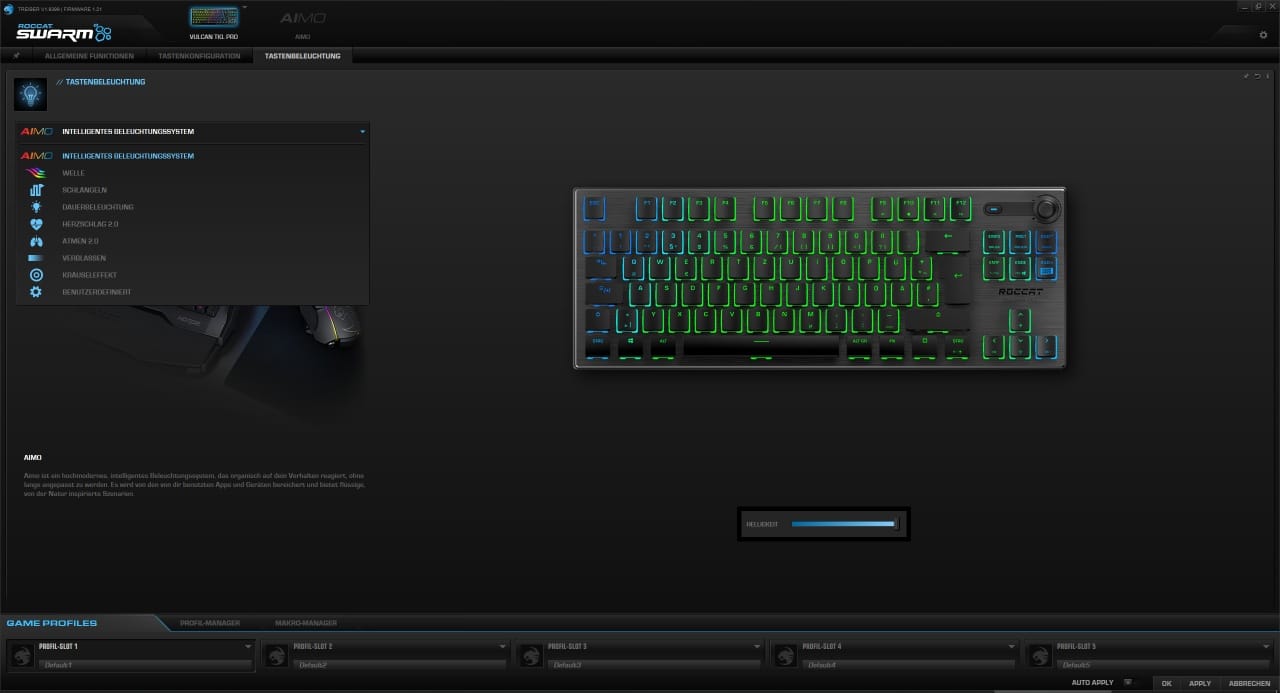Image resolution: width=1280 pixels, height=693 pixels.
Task: Collapse the lighting mode dropdown arrow
Action: [362, 131]
